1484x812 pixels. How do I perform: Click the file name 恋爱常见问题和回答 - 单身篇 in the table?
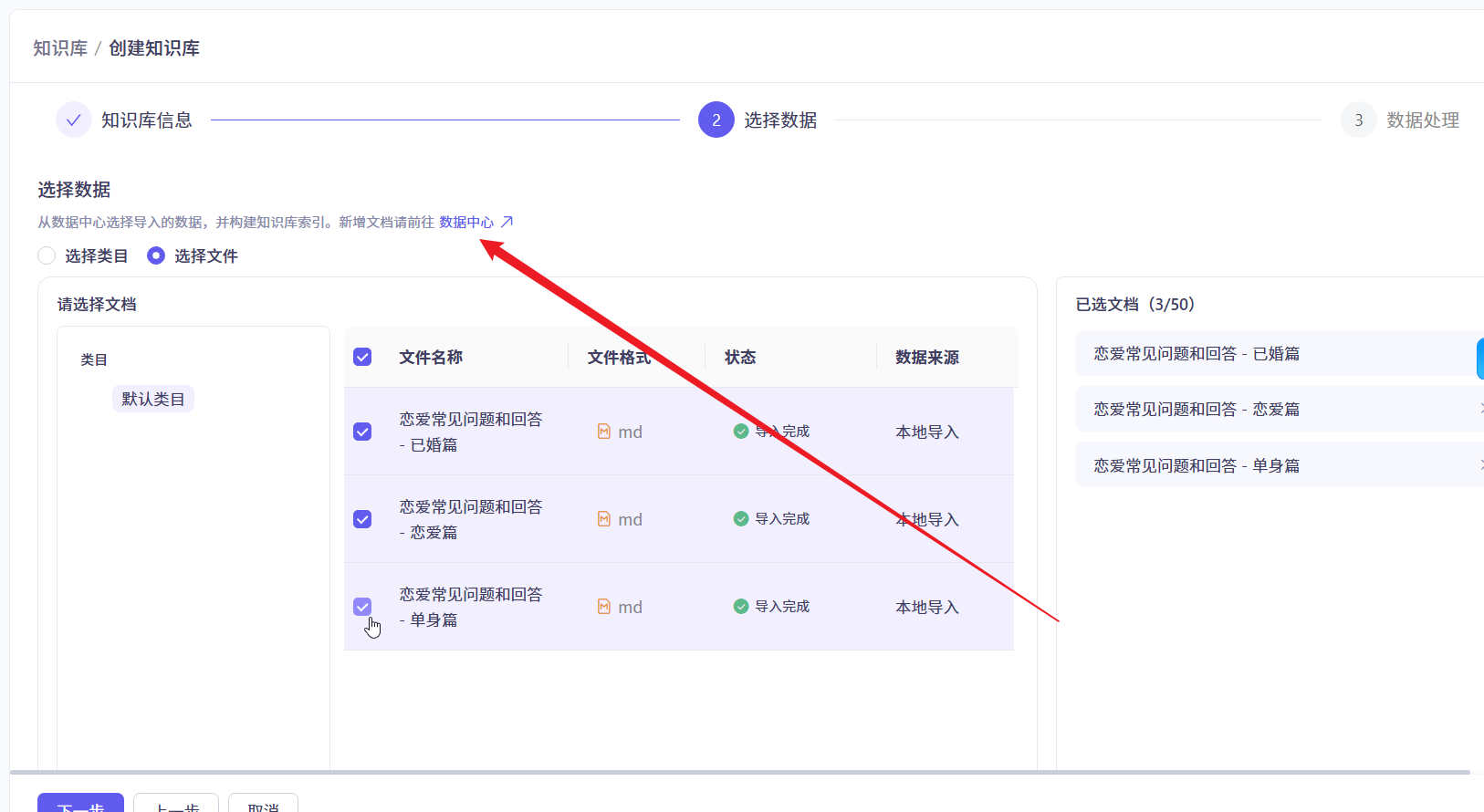click(471, 607)
